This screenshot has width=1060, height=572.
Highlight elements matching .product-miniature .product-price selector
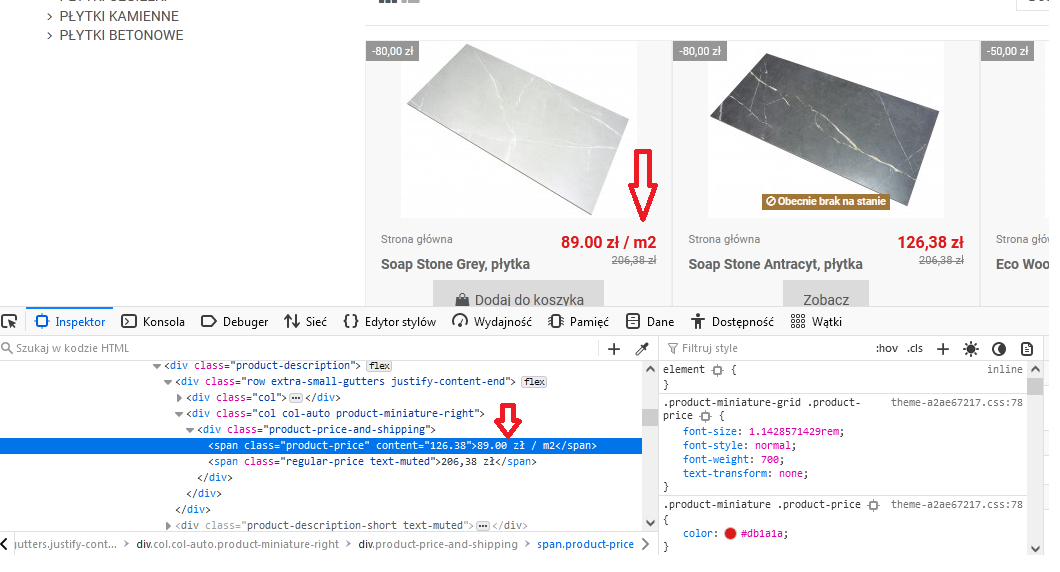(x=873, y=505)
